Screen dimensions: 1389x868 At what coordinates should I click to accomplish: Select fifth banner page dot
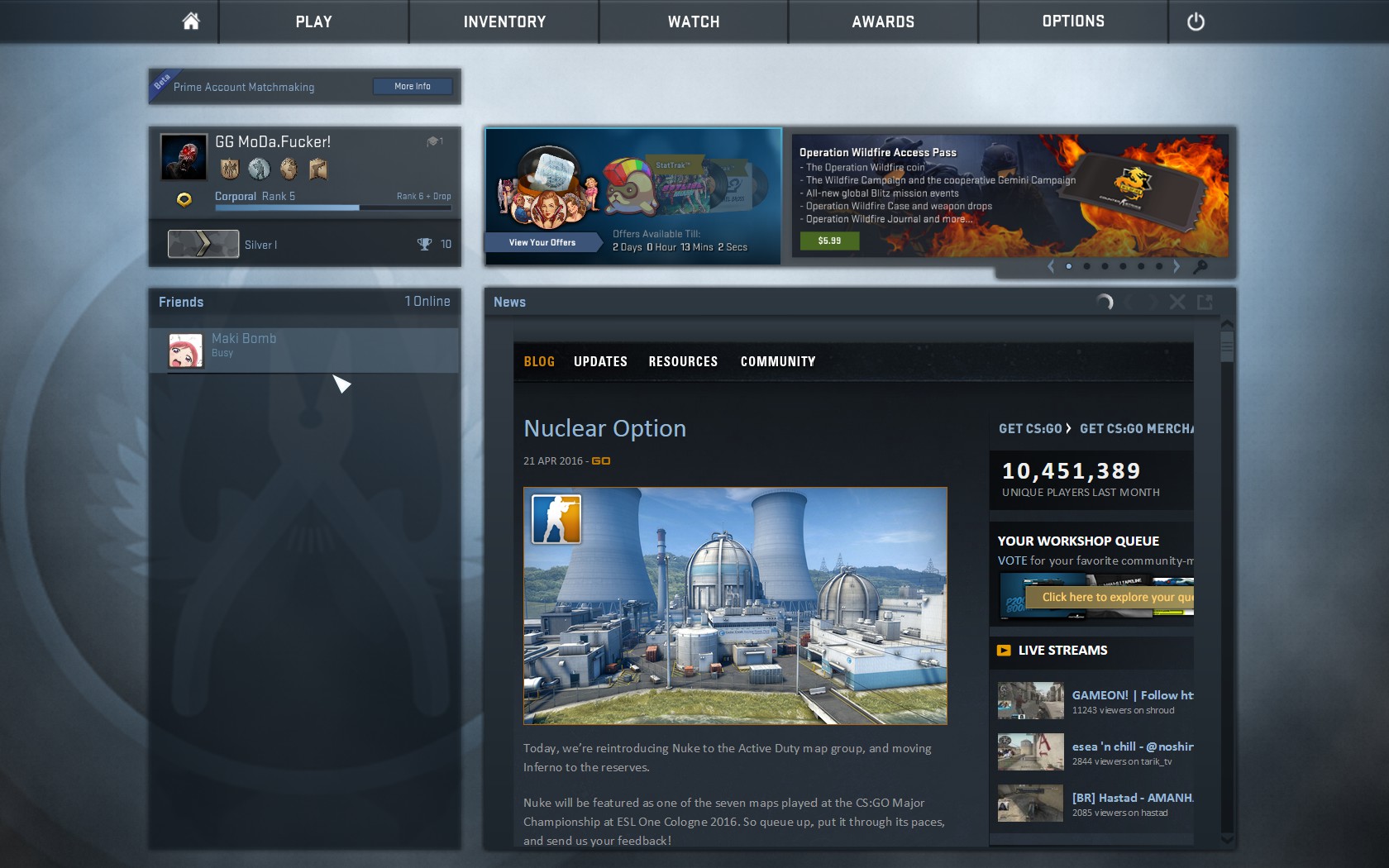click(x=1141, y=266)
